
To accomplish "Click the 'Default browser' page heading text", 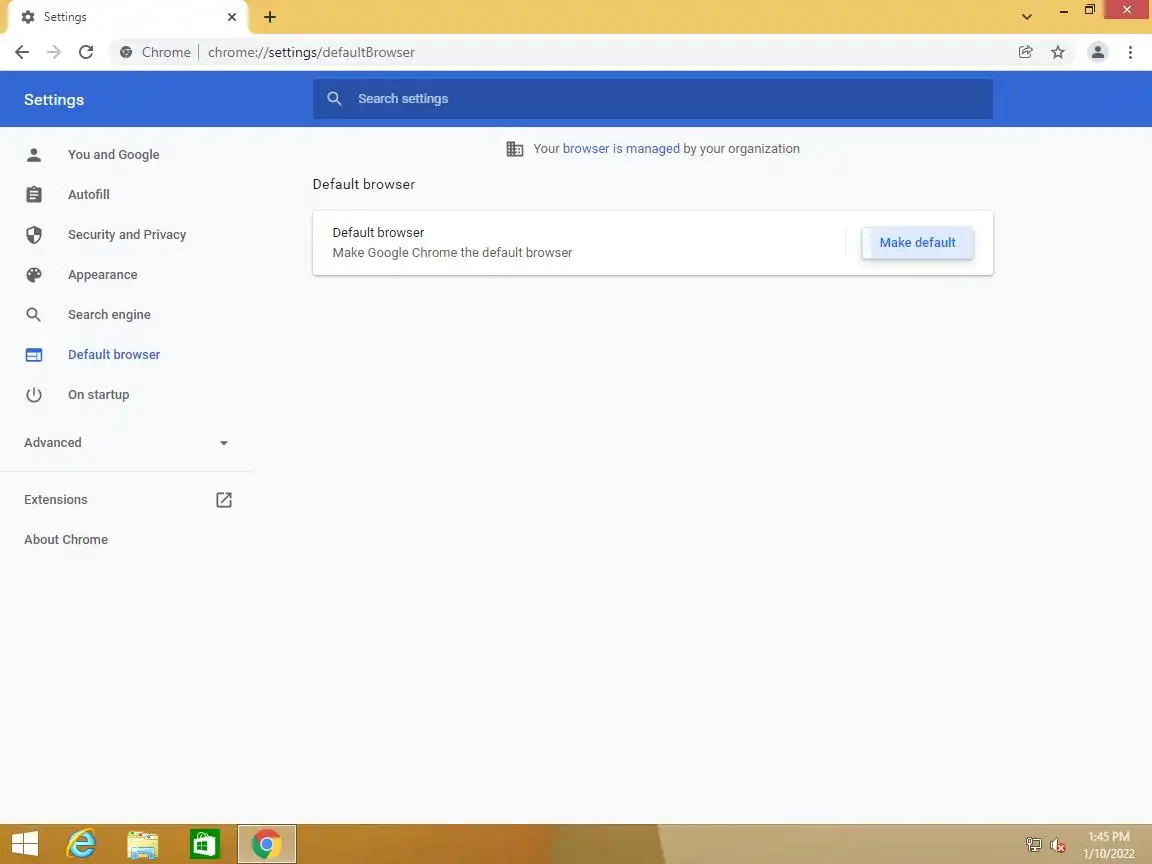I will (364, 184).
